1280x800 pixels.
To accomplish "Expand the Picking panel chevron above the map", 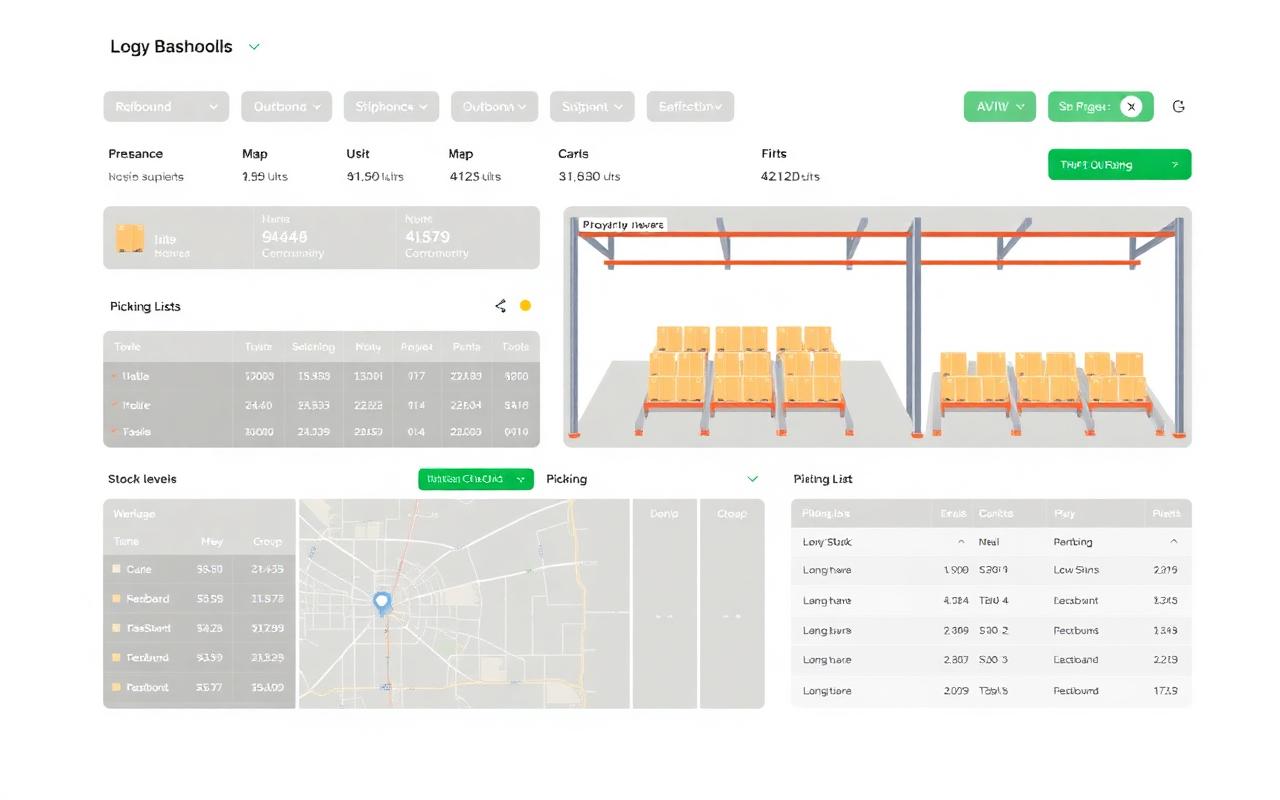I will pyautogui.click(x=753, y=479).
